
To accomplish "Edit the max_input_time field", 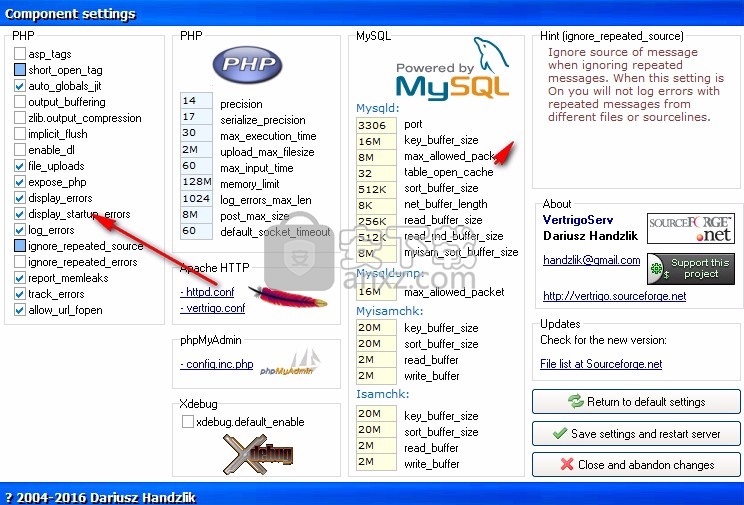I will tap(196, 166).
